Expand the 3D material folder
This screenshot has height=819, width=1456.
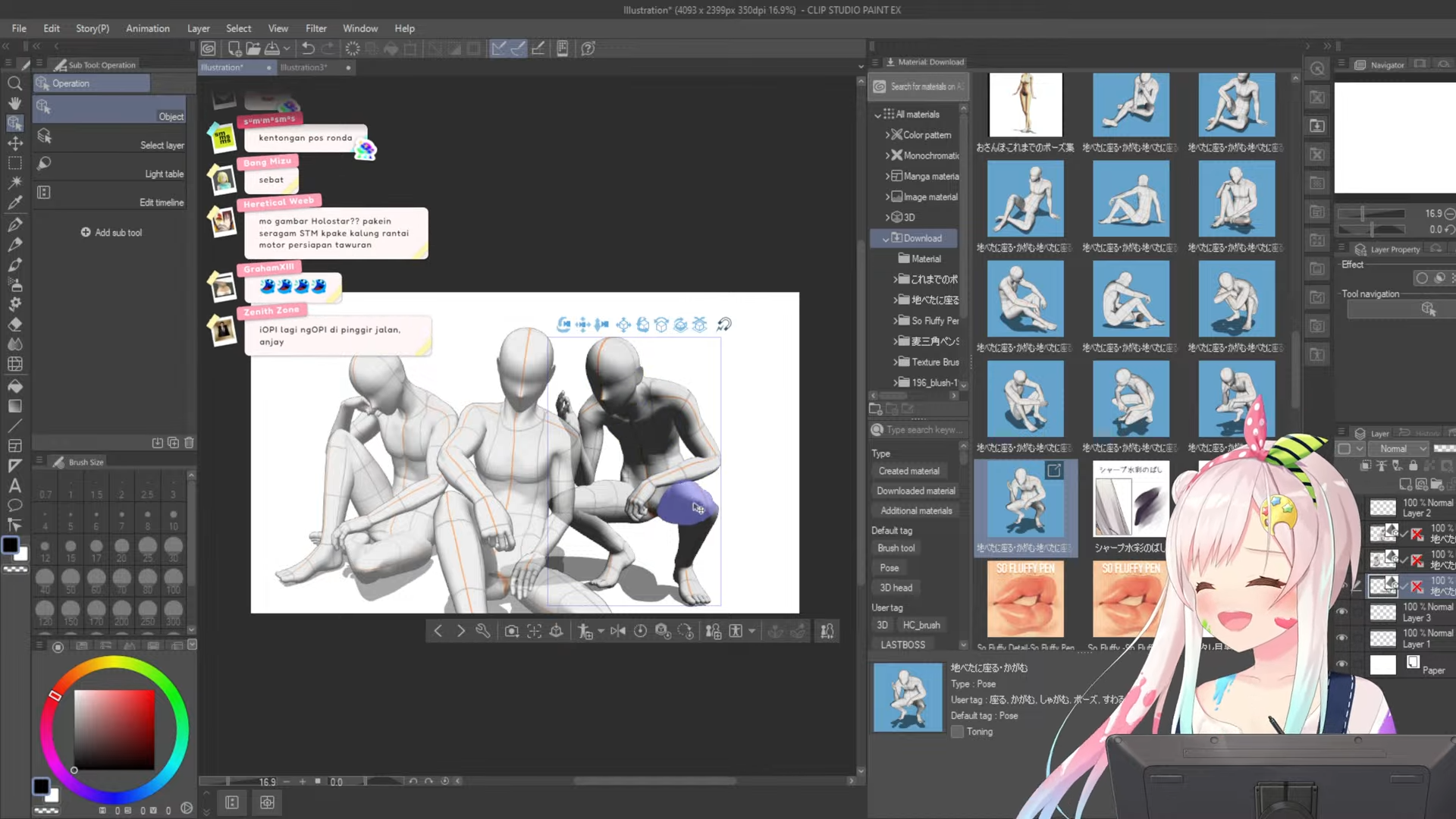point(887,217)
